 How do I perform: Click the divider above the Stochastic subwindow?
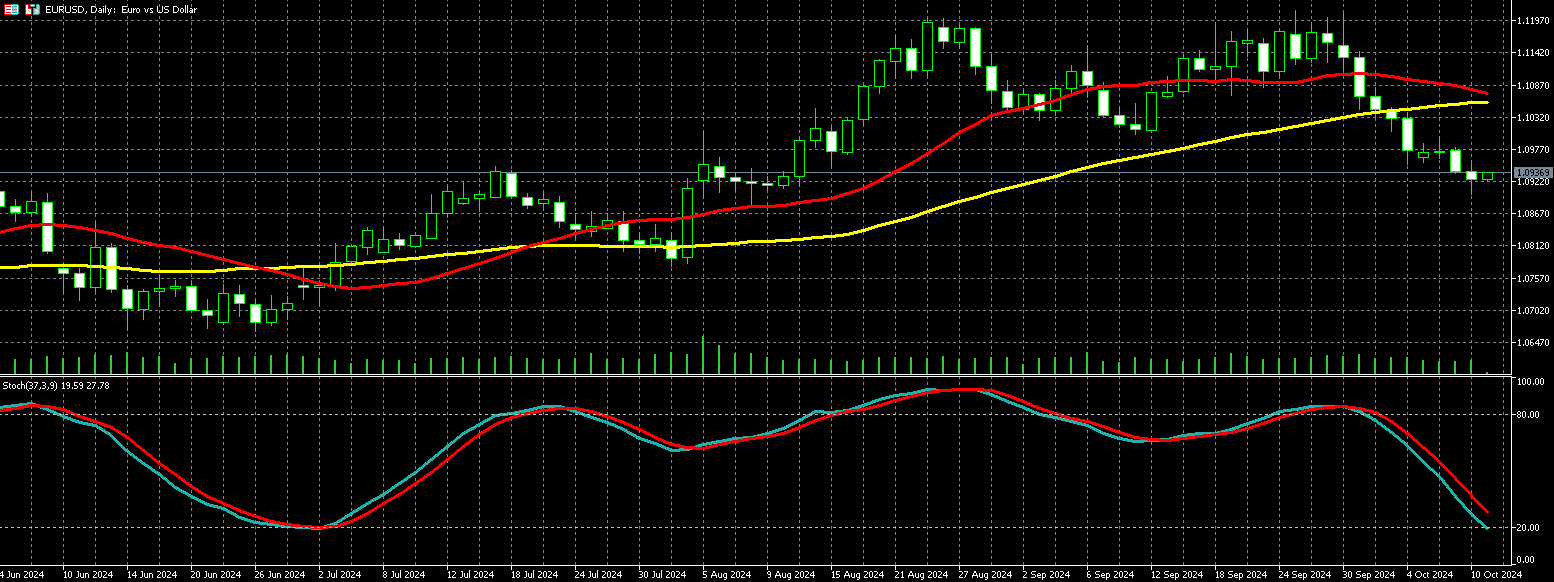pos(760,377)
